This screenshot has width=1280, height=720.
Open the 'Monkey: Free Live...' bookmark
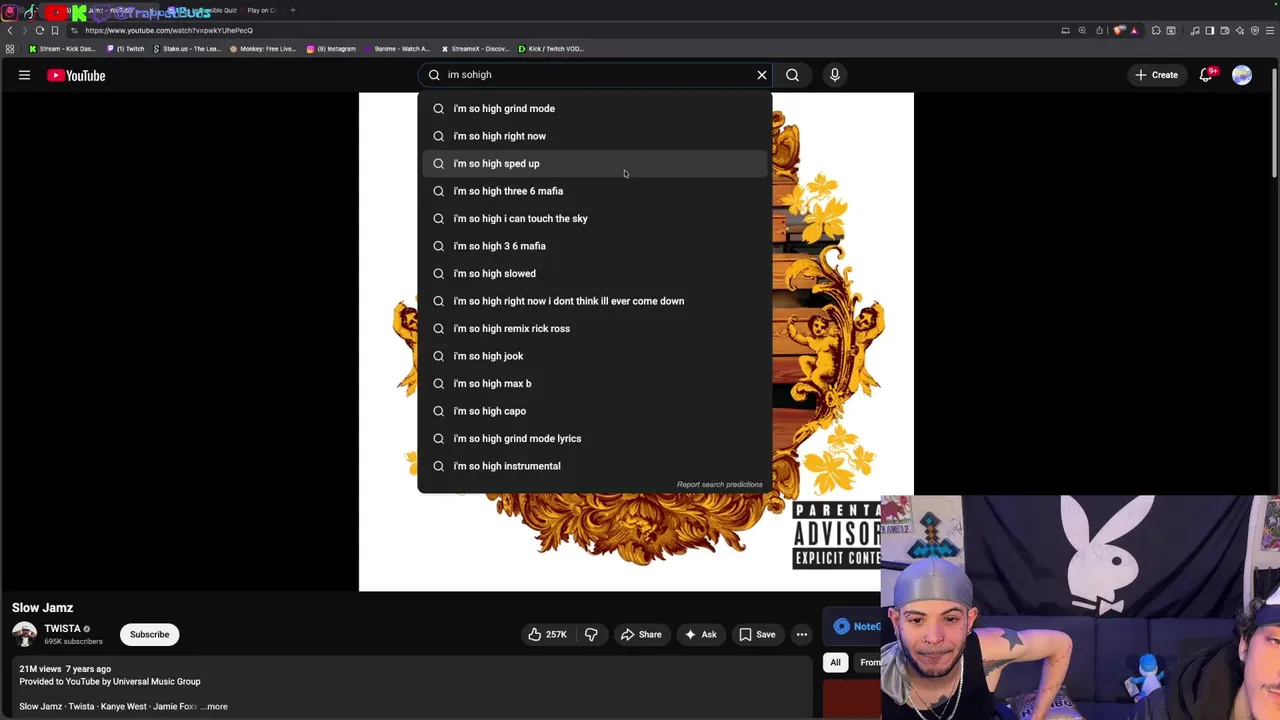pos(264,48)
